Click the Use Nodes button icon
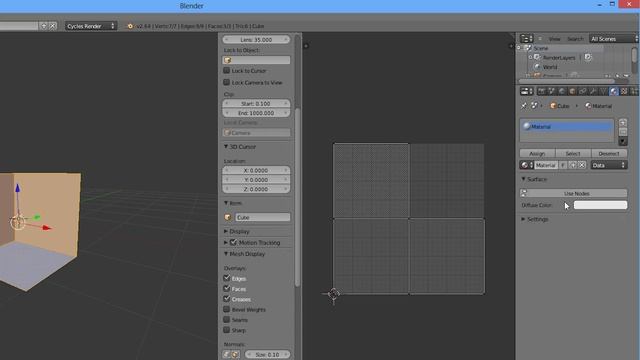 (x=524, y=193)
